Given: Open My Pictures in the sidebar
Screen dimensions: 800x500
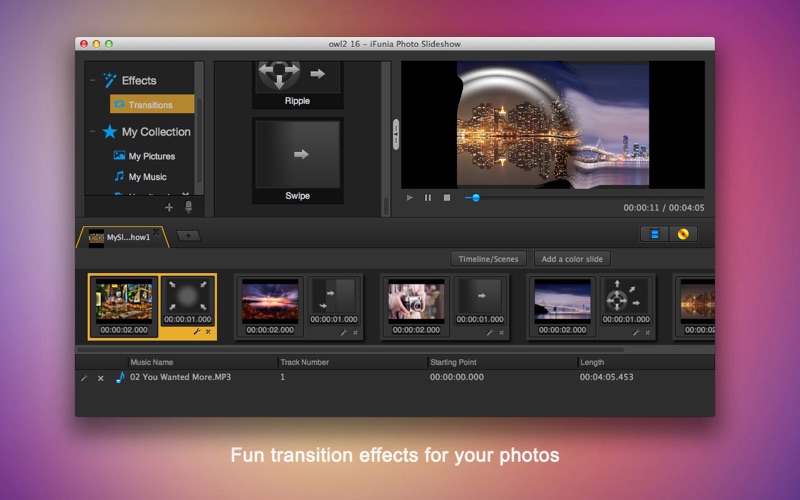Looking at the screenshot, I should [x=144, y=156].
